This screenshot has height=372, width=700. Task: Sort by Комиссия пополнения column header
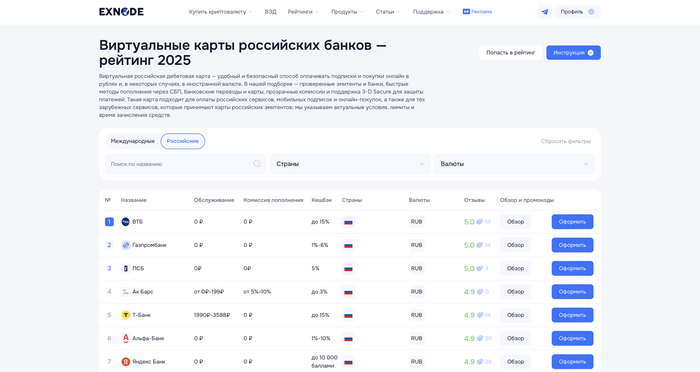(273, 200)
